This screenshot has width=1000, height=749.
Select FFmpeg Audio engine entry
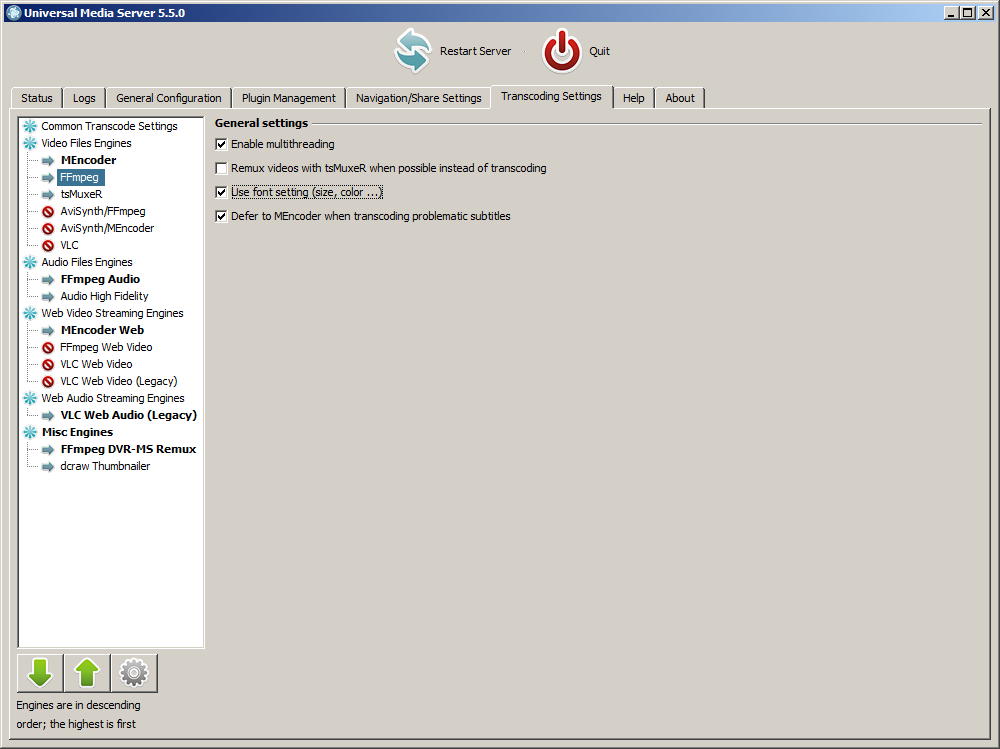[100, 279]
